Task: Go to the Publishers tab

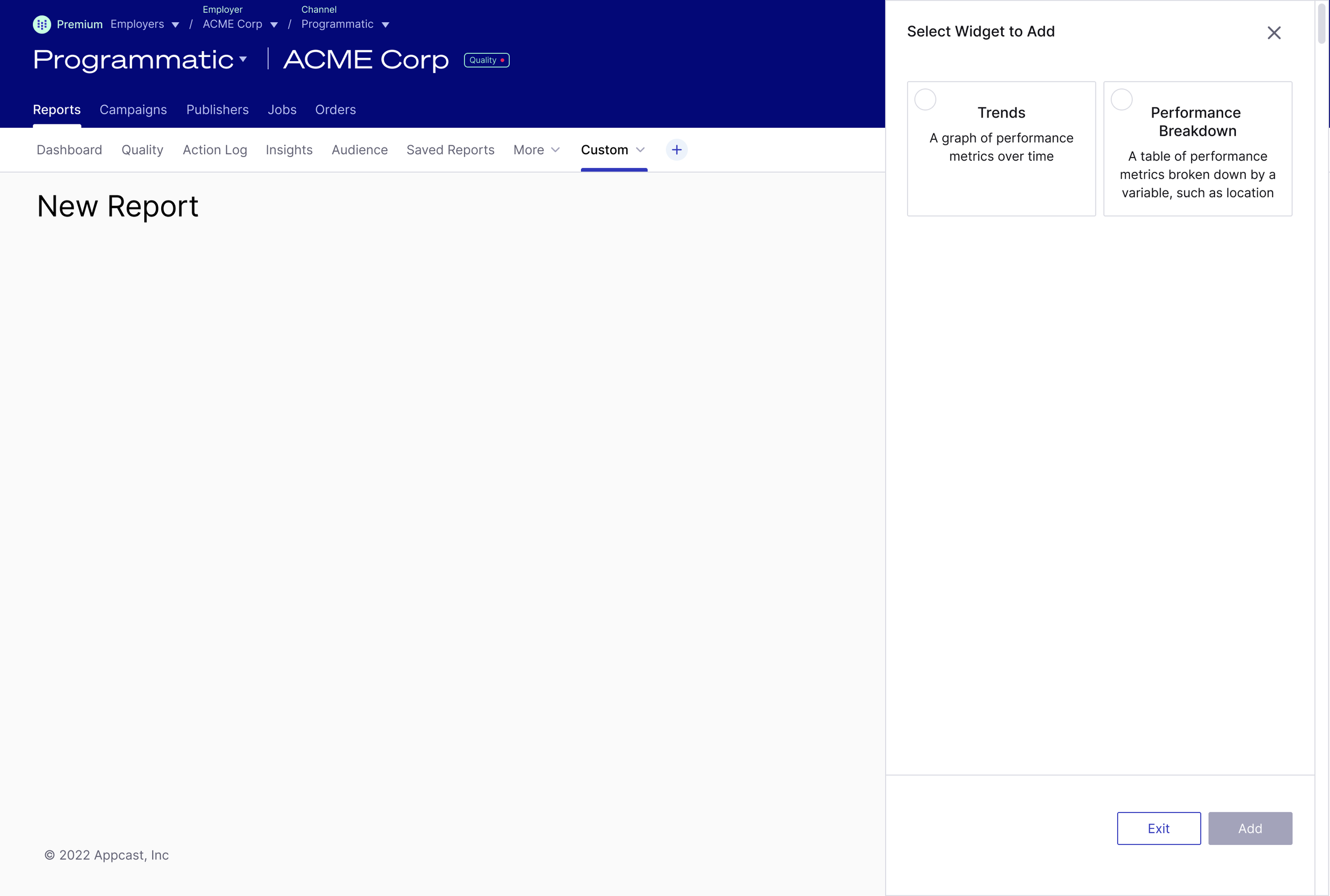Action: [x=217, y=110]
